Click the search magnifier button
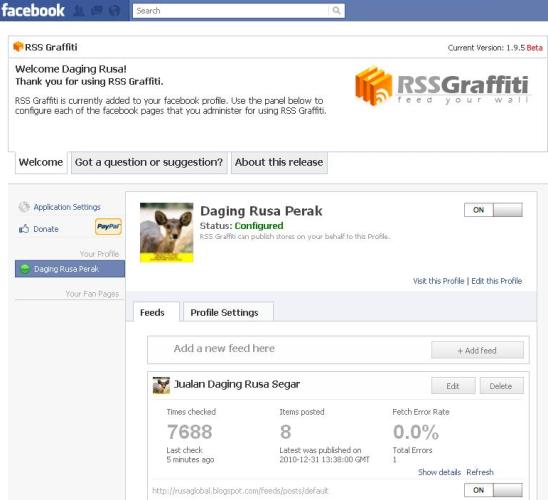 (336, 11)
